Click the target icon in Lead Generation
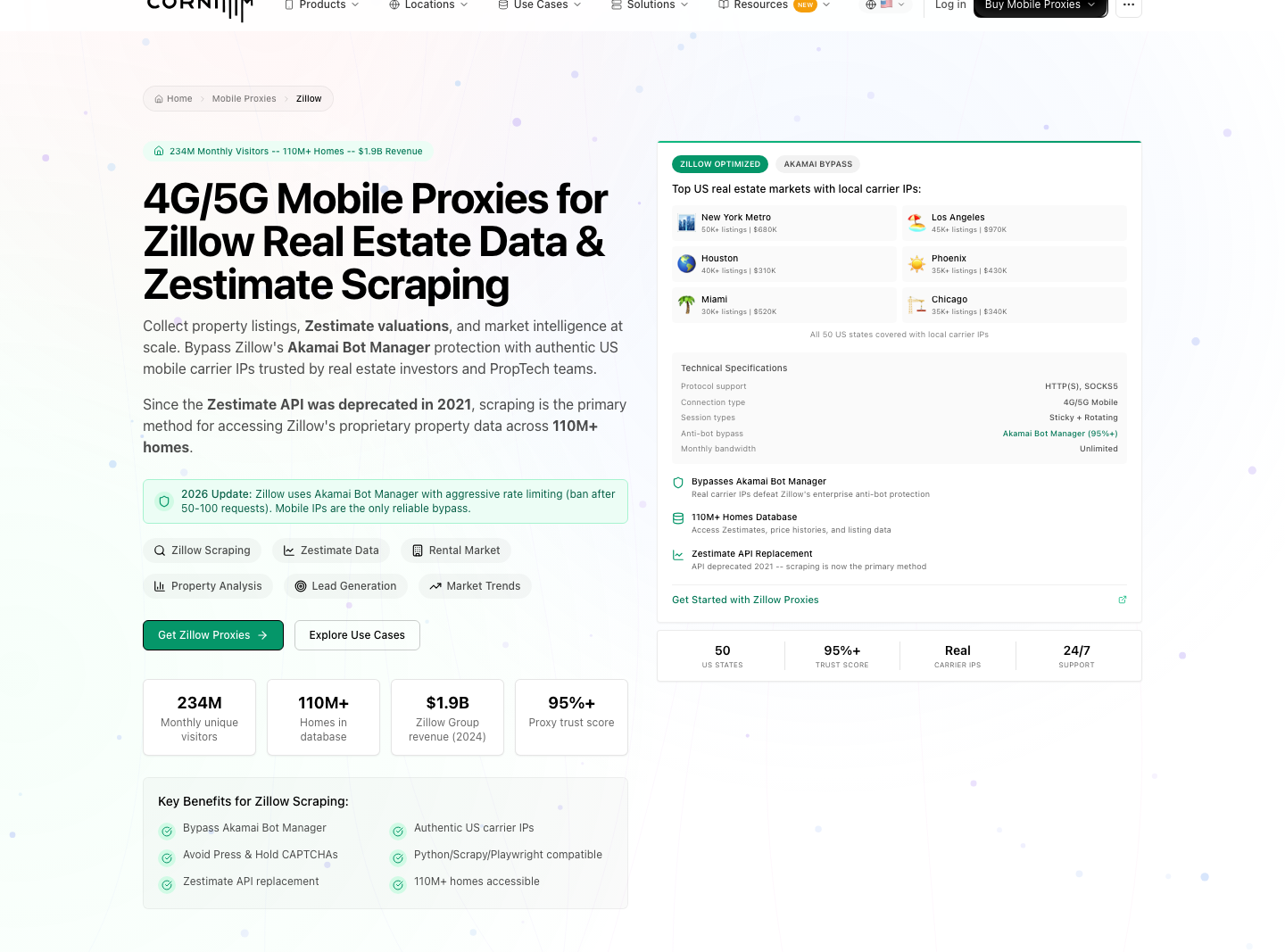 [x=301, y=586]
